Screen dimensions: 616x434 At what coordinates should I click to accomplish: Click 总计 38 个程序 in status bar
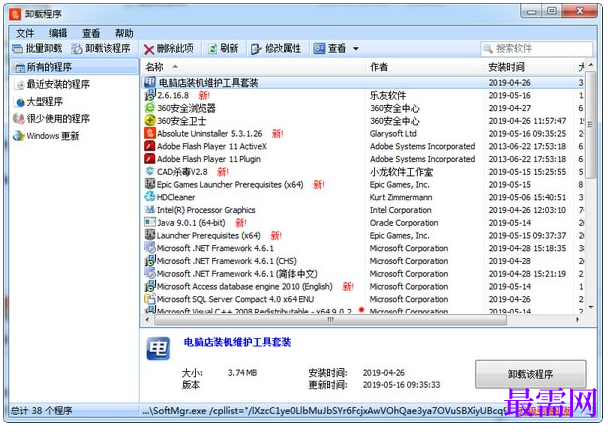pos(41,411)
